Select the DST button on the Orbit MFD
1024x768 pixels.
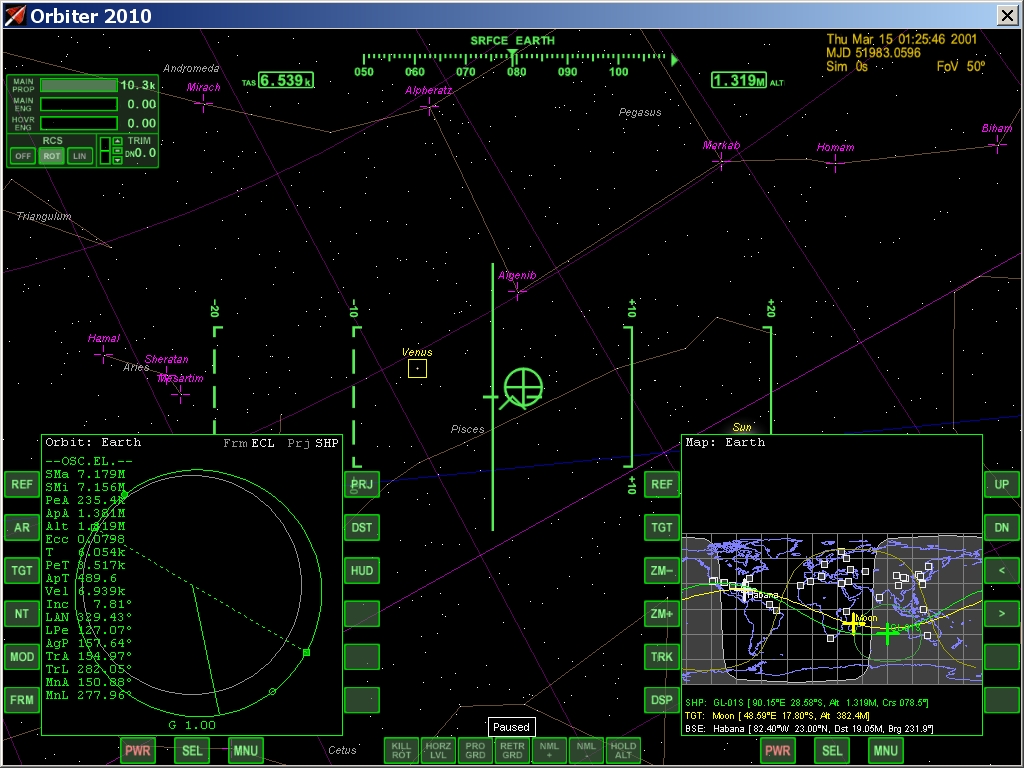[362, 527]
